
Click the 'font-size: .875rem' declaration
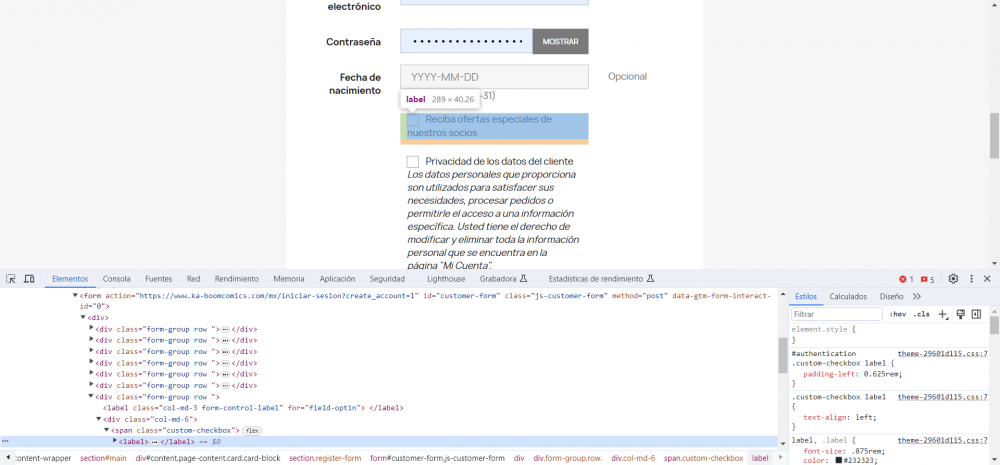843,450
